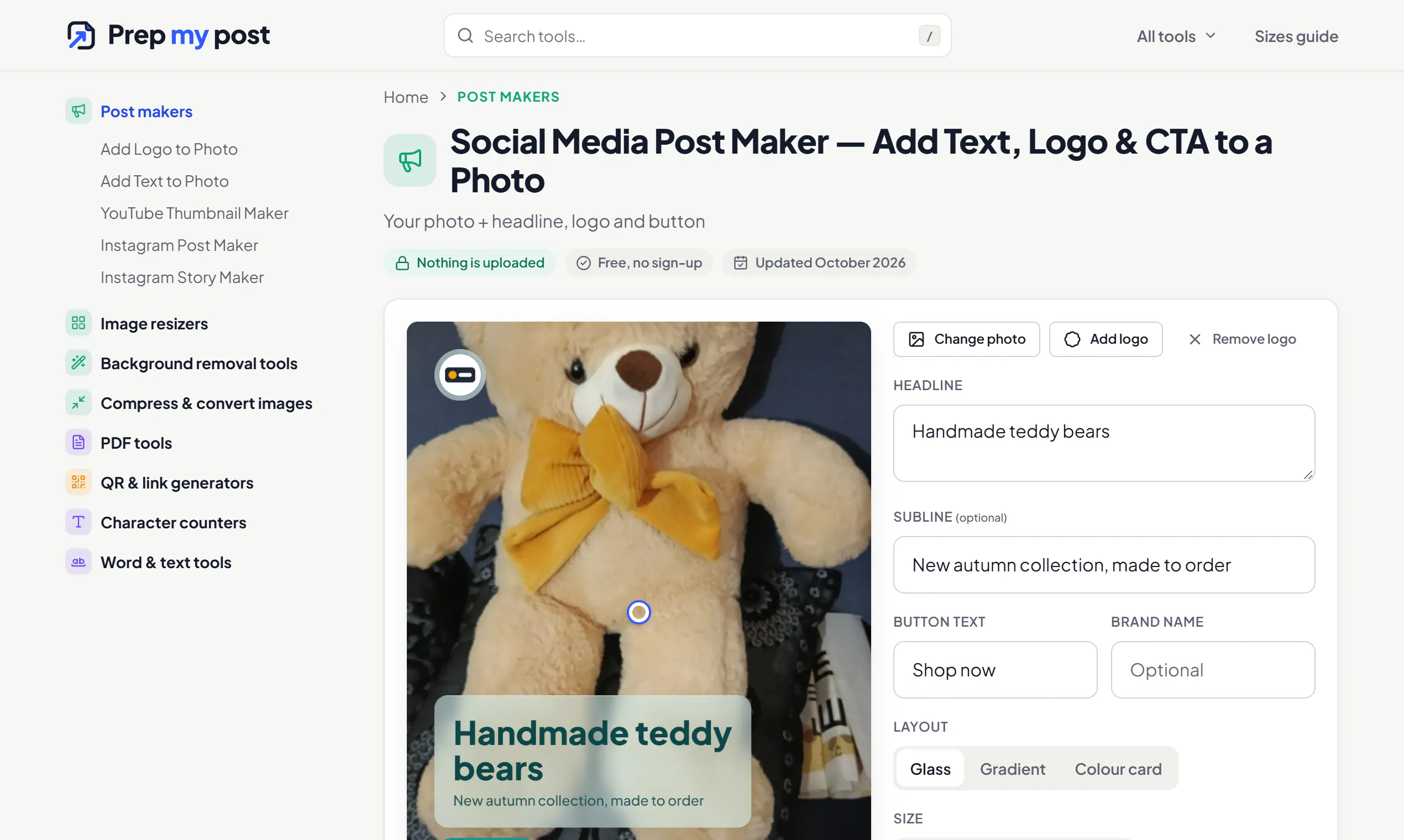The width and height of the screenshot is (1404, 840).
Task: Click the Button text field with Shop now
Action: 995,670
